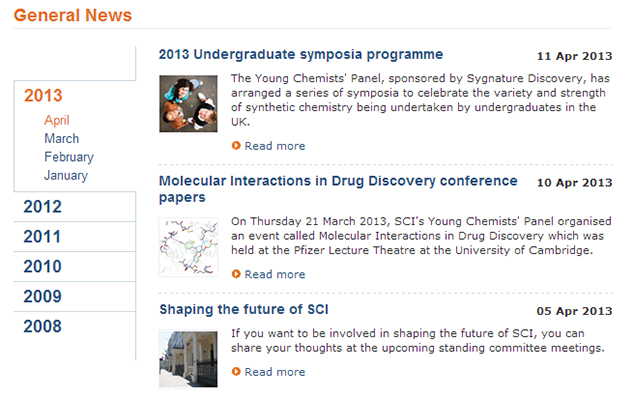Expand the 2010 news archive
Image resolution: width=632 pixels, height=398 pixels.
43,267
